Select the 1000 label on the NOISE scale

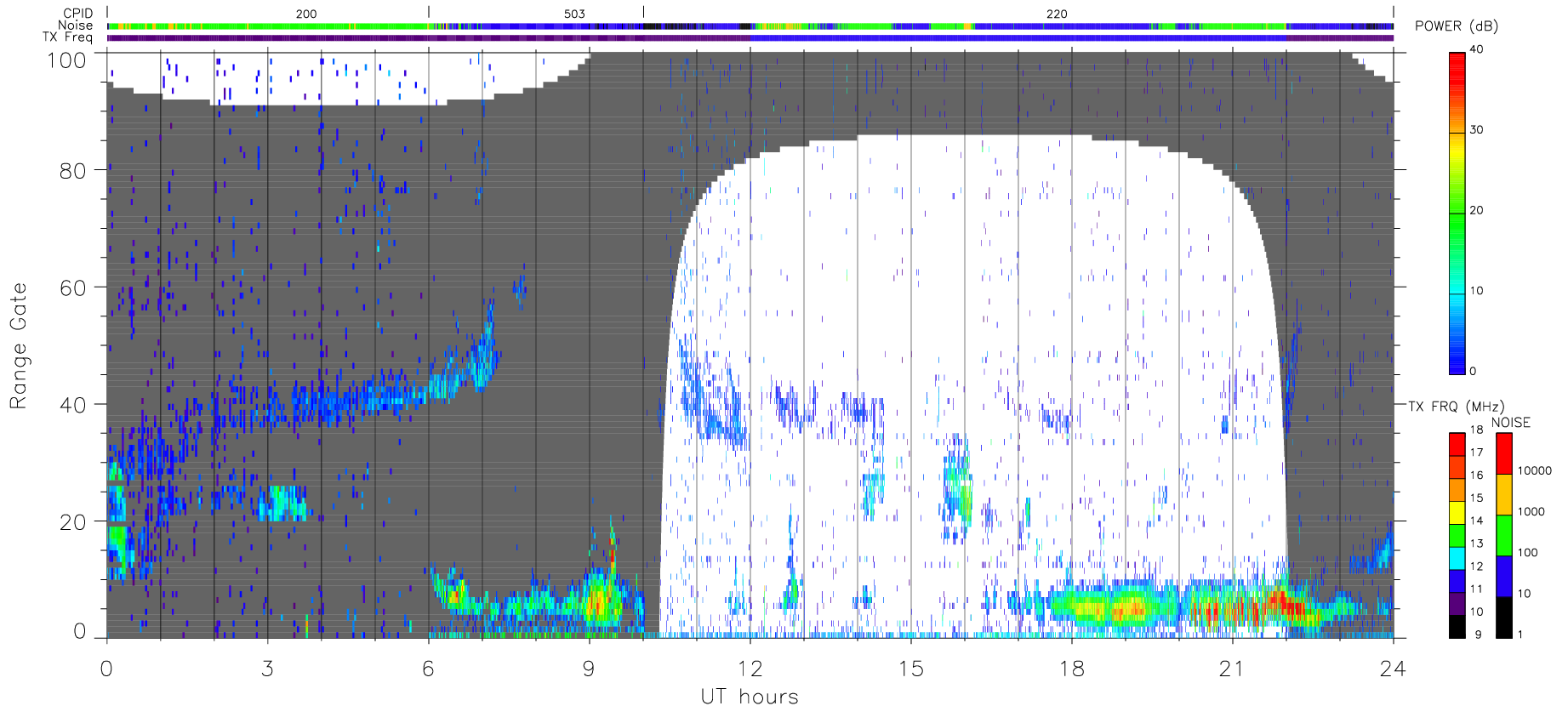(x=1531, y=511)
